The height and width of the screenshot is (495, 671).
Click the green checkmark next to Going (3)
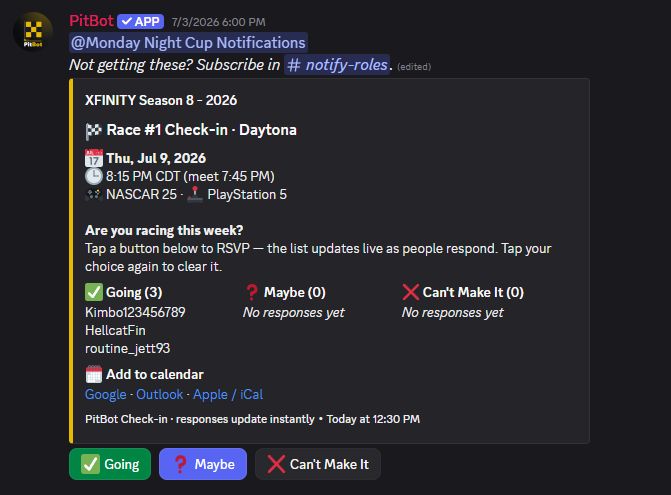(x=94, y=292)
